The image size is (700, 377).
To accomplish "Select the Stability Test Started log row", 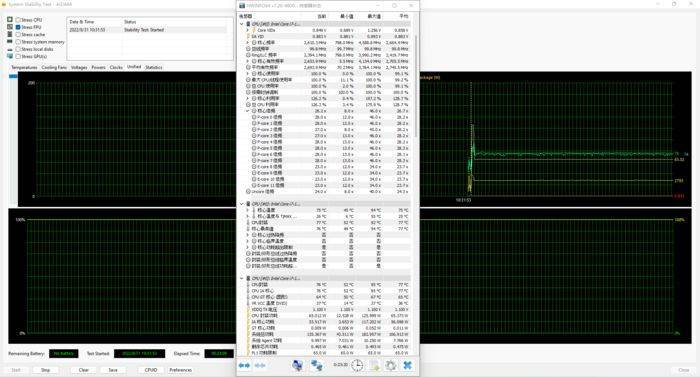I will (147, 30).
